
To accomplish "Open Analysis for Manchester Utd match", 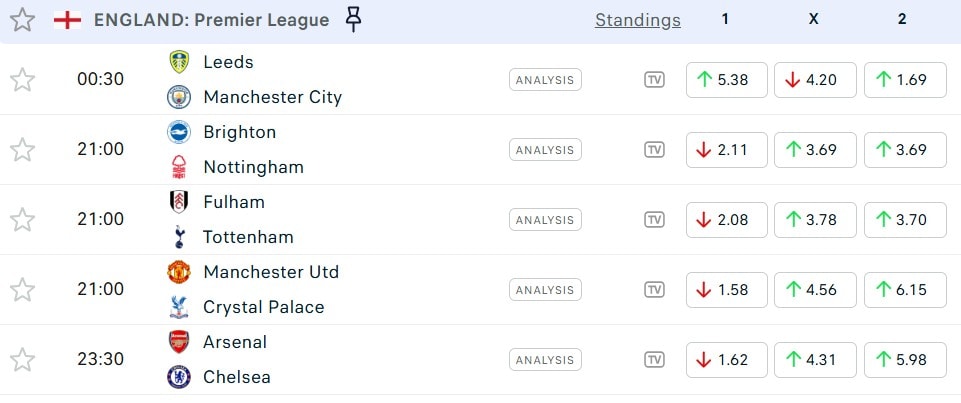I will click(x=545, y=290).
